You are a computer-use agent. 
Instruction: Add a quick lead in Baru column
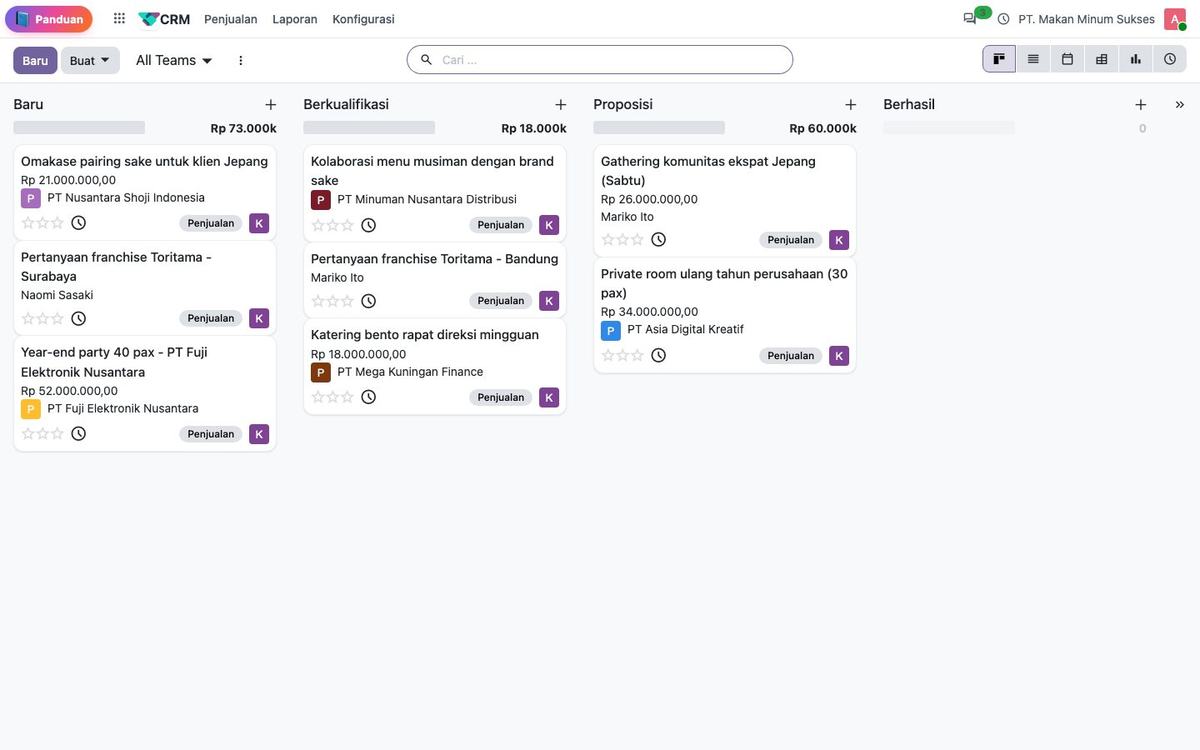[x=270, y=104]
